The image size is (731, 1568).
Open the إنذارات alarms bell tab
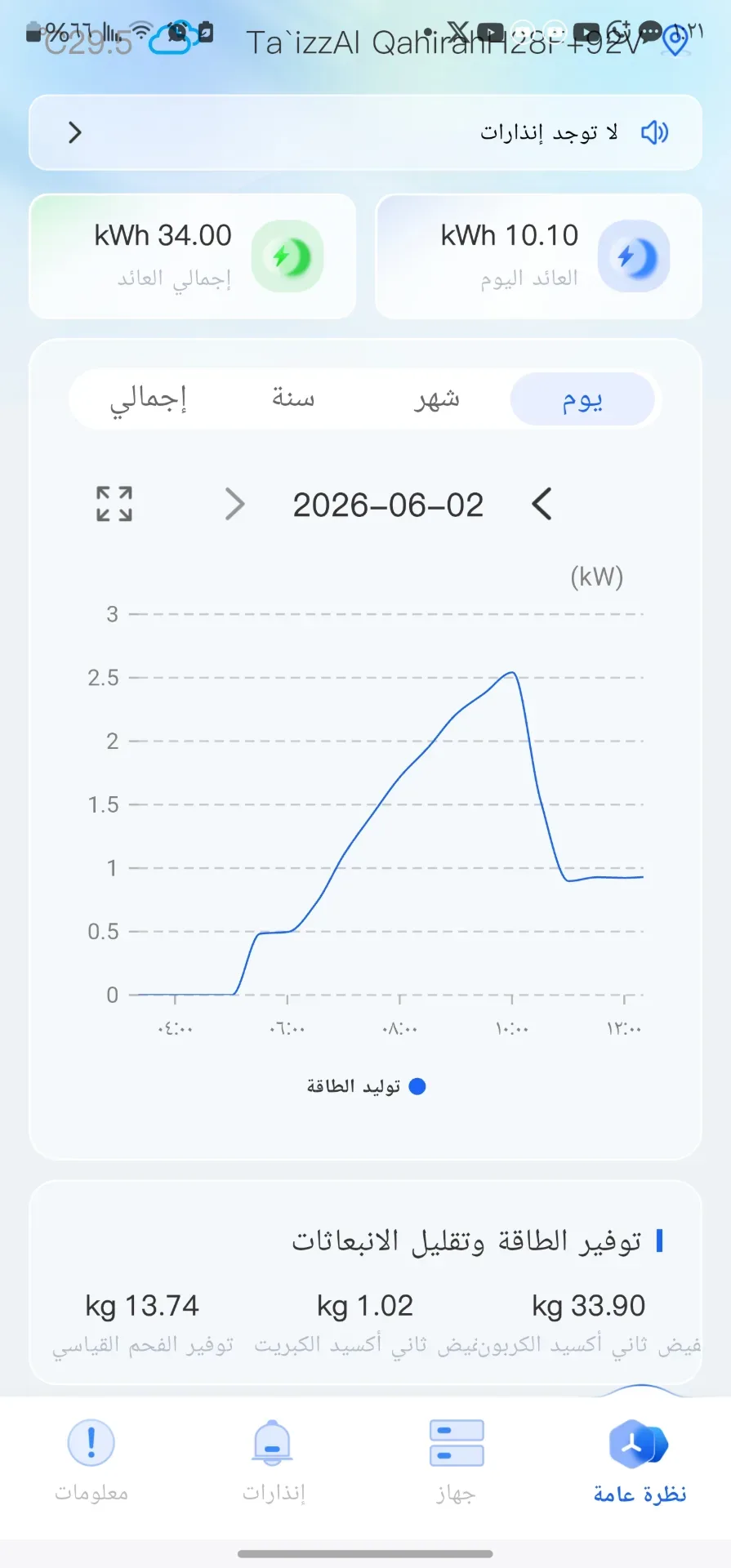pos(274,1461)
